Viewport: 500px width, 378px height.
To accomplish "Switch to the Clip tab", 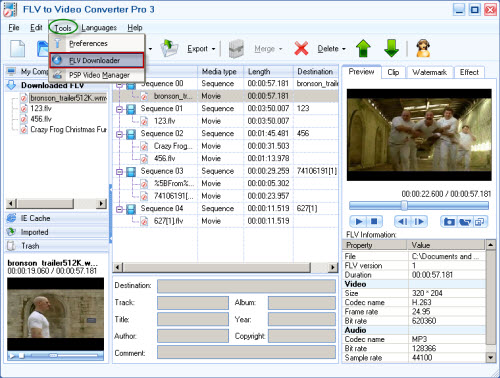I will [x=393, y=72].
